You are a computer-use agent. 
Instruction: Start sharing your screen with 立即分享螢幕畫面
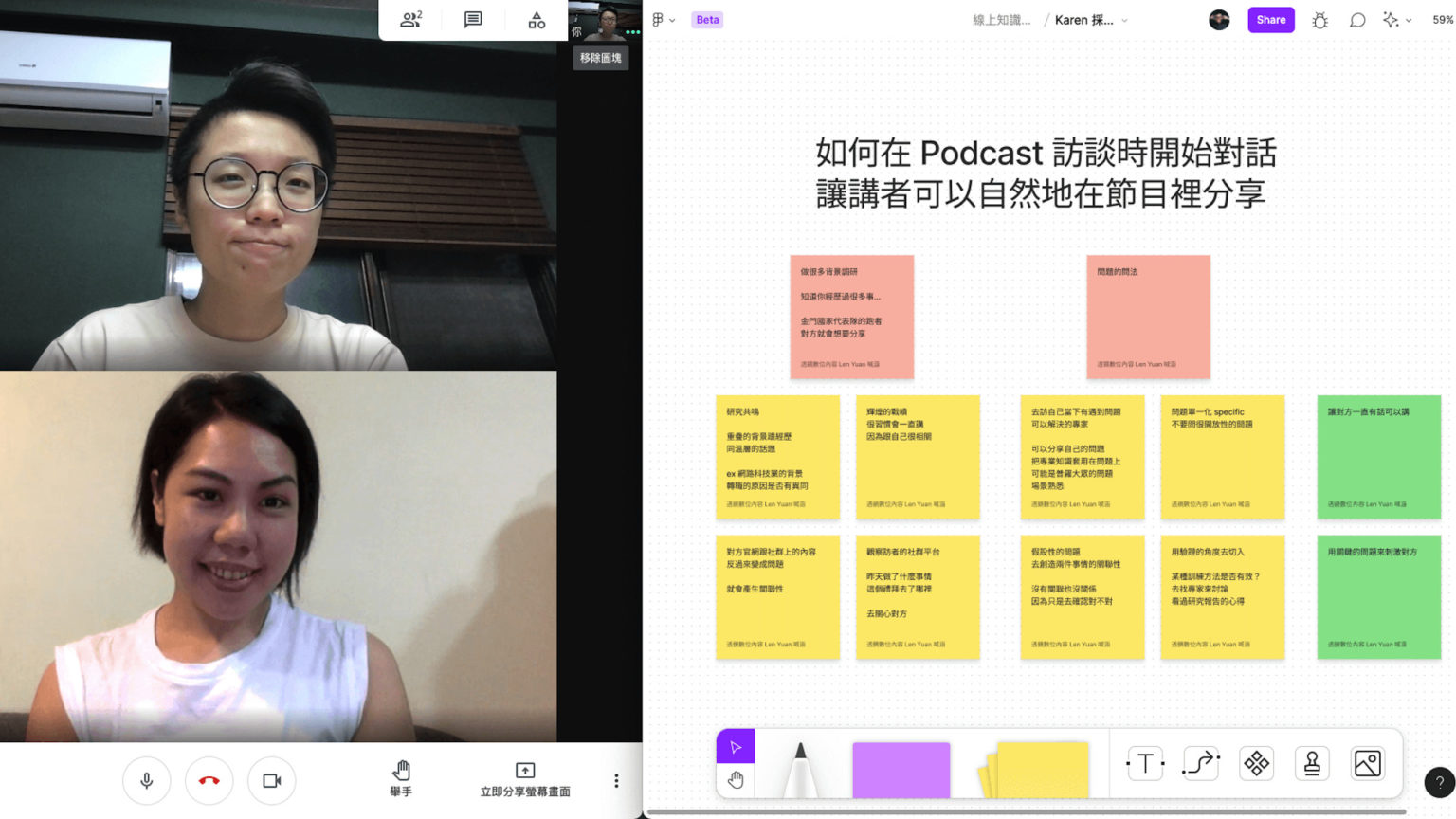tap(525, 779)
